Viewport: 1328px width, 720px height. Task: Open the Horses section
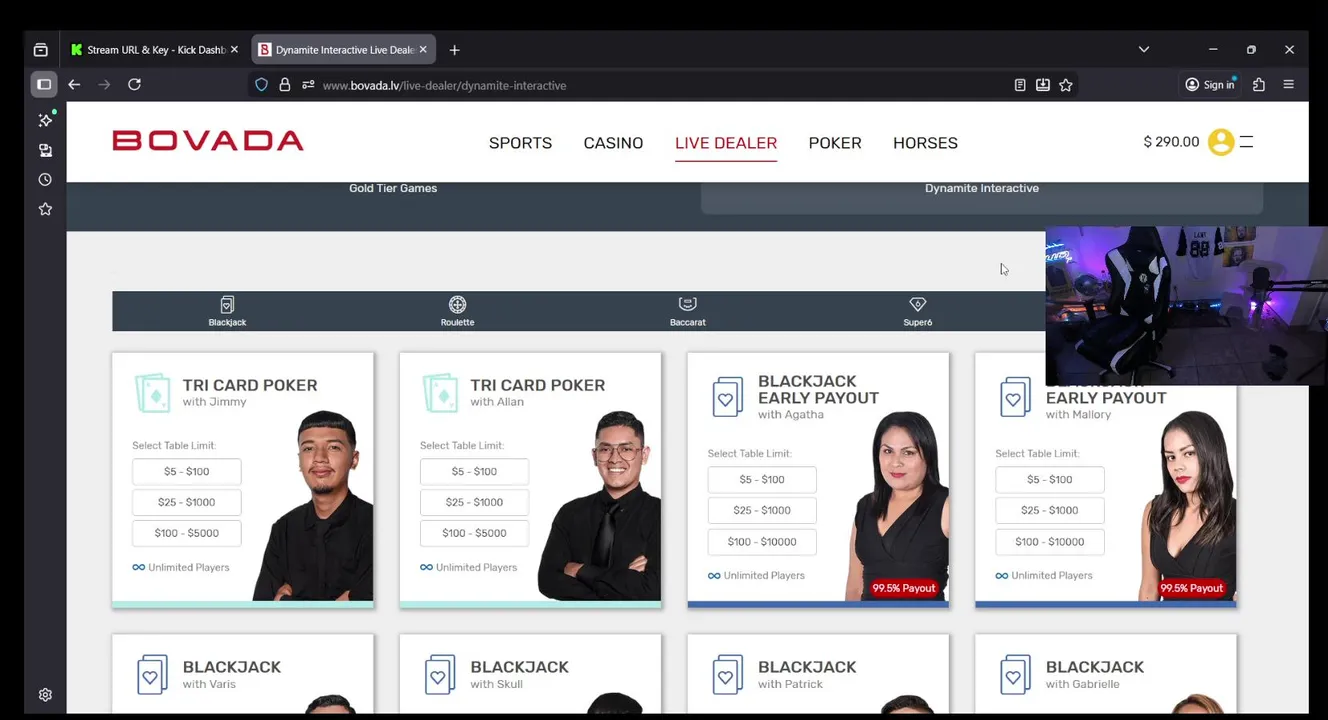(925, 143)
